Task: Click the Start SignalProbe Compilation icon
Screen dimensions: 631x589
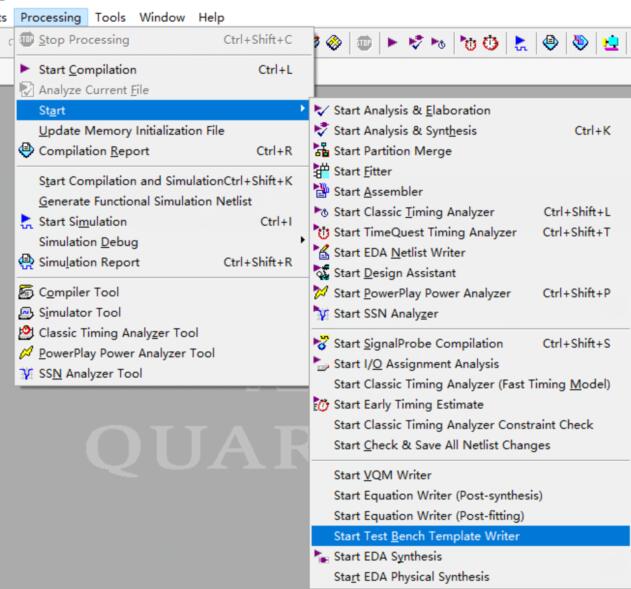Action: (x=322, y=343)
